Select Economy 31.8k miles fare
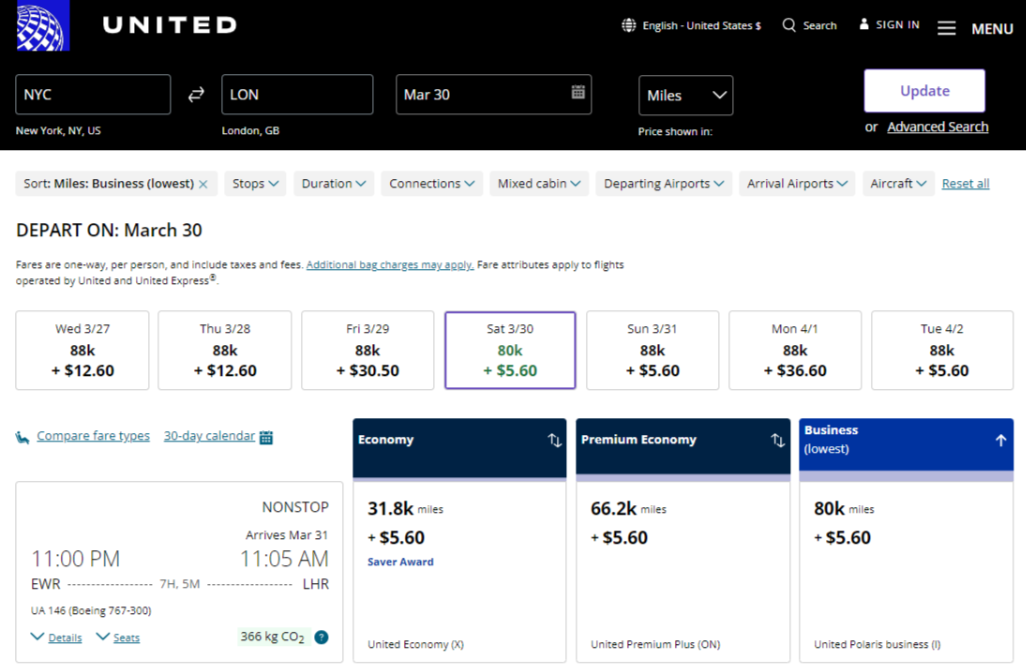1026x670 pixels. coord(459,573)
